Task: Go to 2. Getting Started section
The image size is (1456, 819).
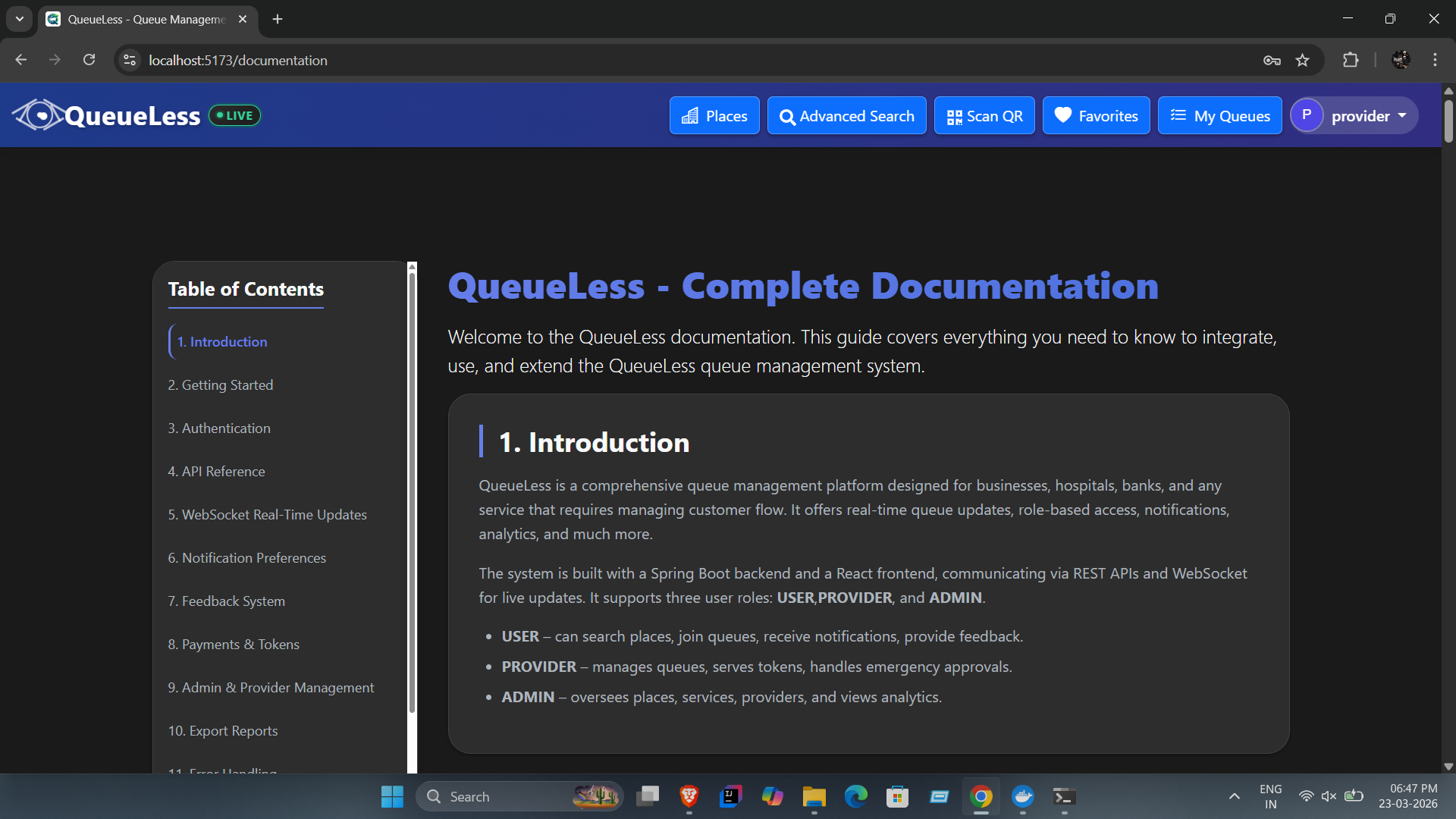Action: point(221,385)
